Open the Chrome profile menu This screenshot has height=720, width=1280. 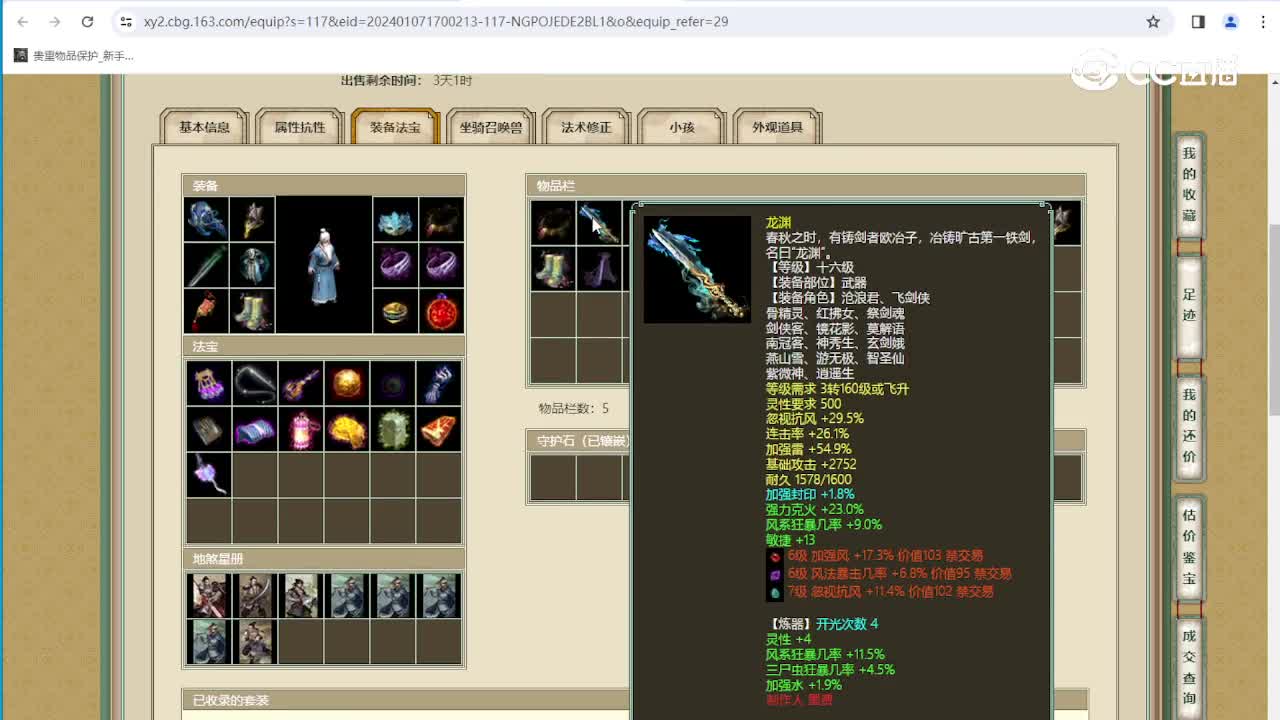(x=1230, y=21)
